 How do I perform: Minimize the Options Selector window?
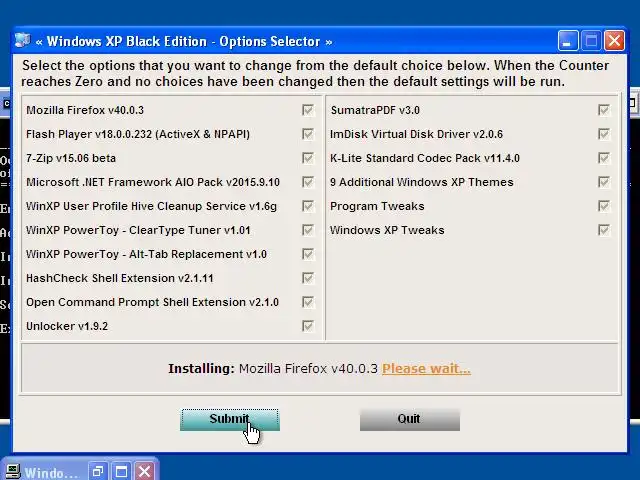pyautogui.click(x=568, y=41)
